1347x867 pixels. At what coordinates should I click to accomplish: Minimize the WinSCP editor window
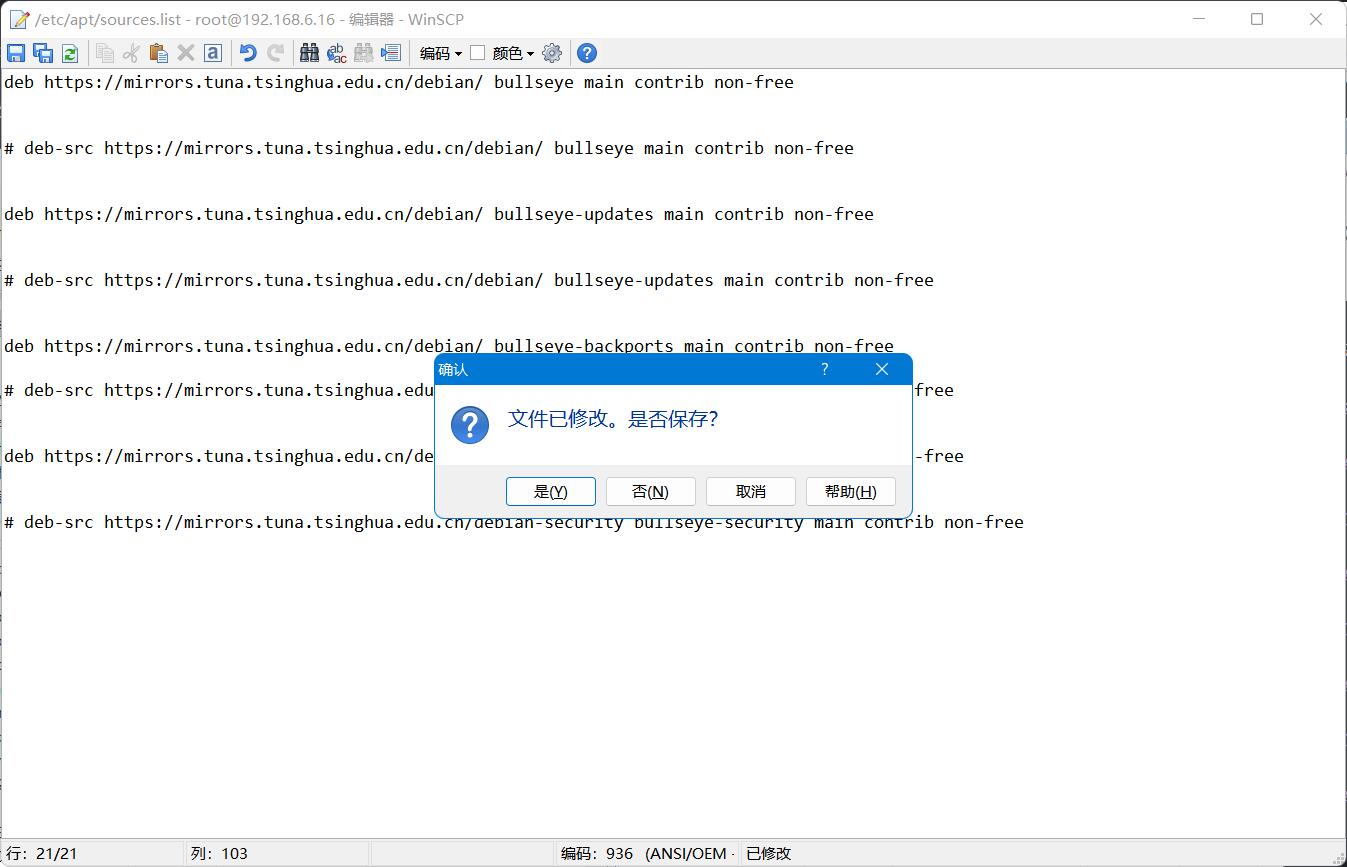coord(1199,19)
